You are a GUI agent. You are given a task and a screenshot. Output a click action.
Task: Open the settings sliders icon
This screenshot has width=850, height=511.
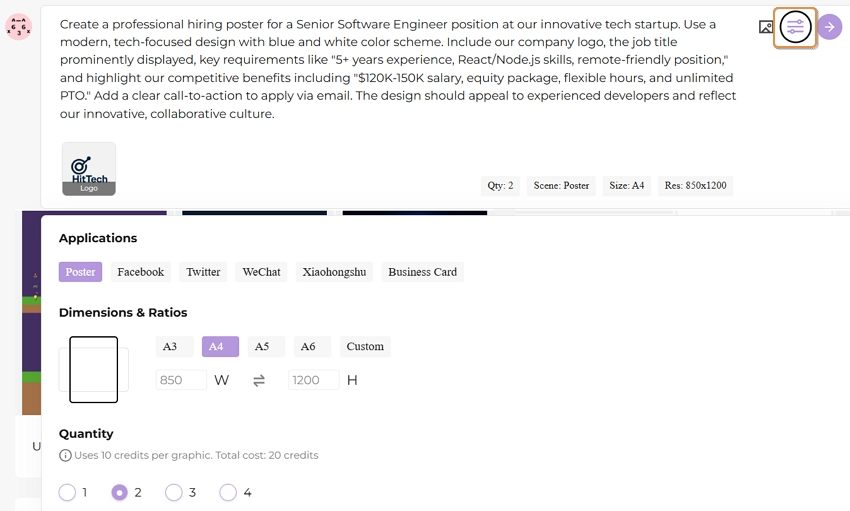tap(795, 27)
